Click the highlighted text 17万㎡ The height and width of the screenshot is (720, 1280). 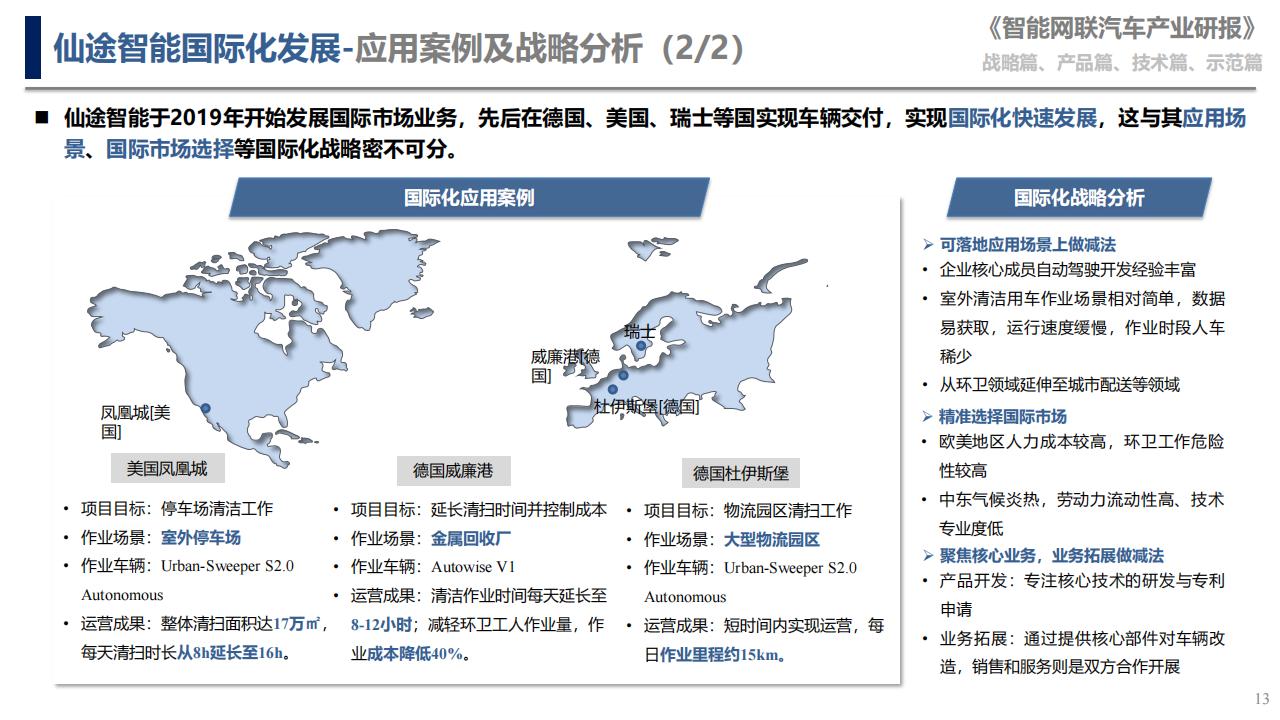tap(297, 625)
